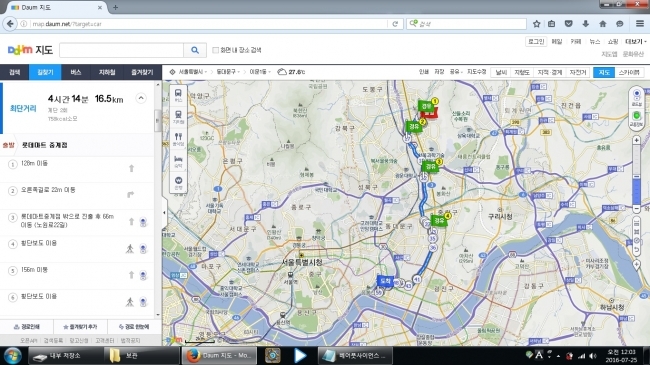This screenshot has height=365, width=650.
Task: Click the bus stop category icon on map
Action: click(178, 95)
